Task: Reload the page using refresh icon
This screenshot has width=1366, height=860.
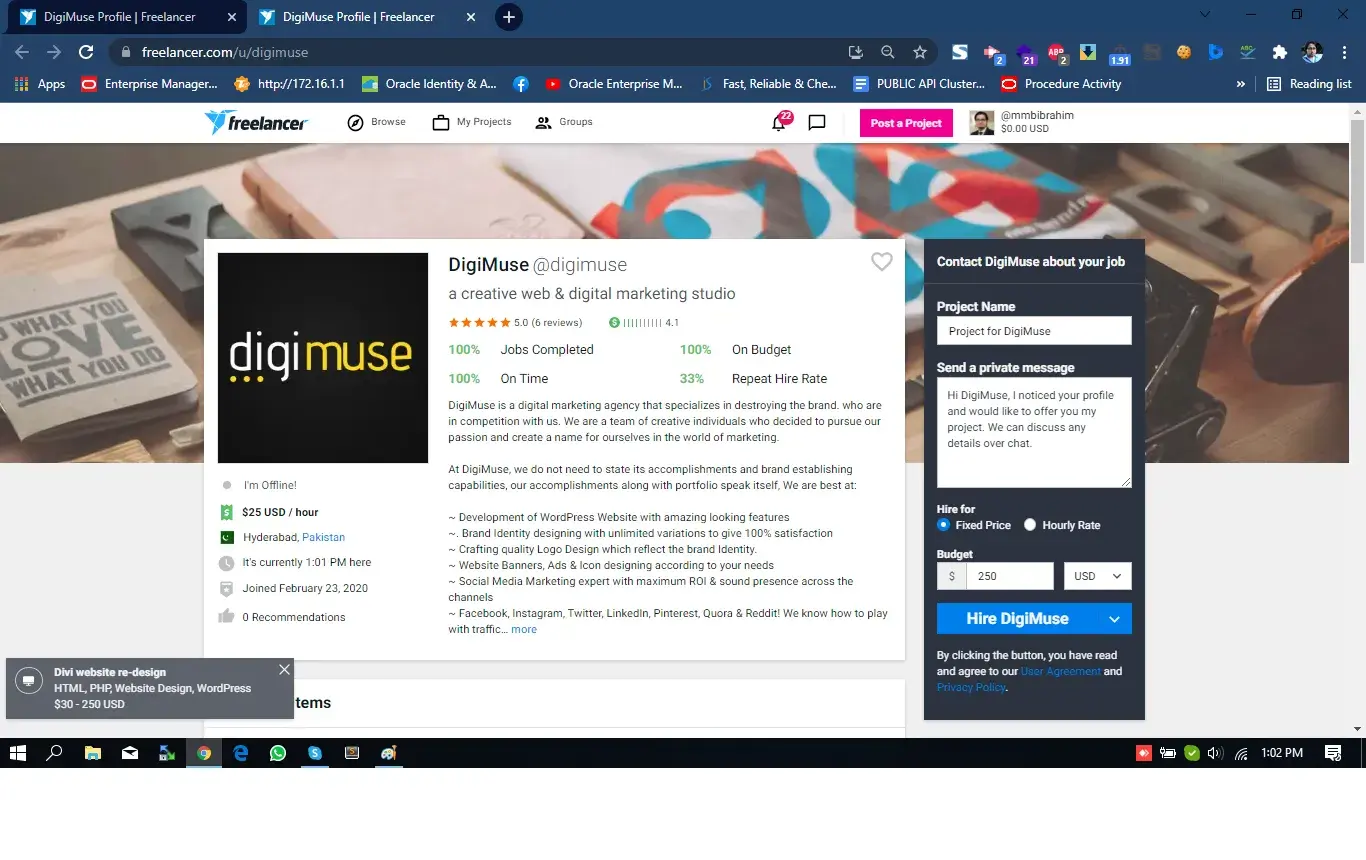Action: click(86, 52)
